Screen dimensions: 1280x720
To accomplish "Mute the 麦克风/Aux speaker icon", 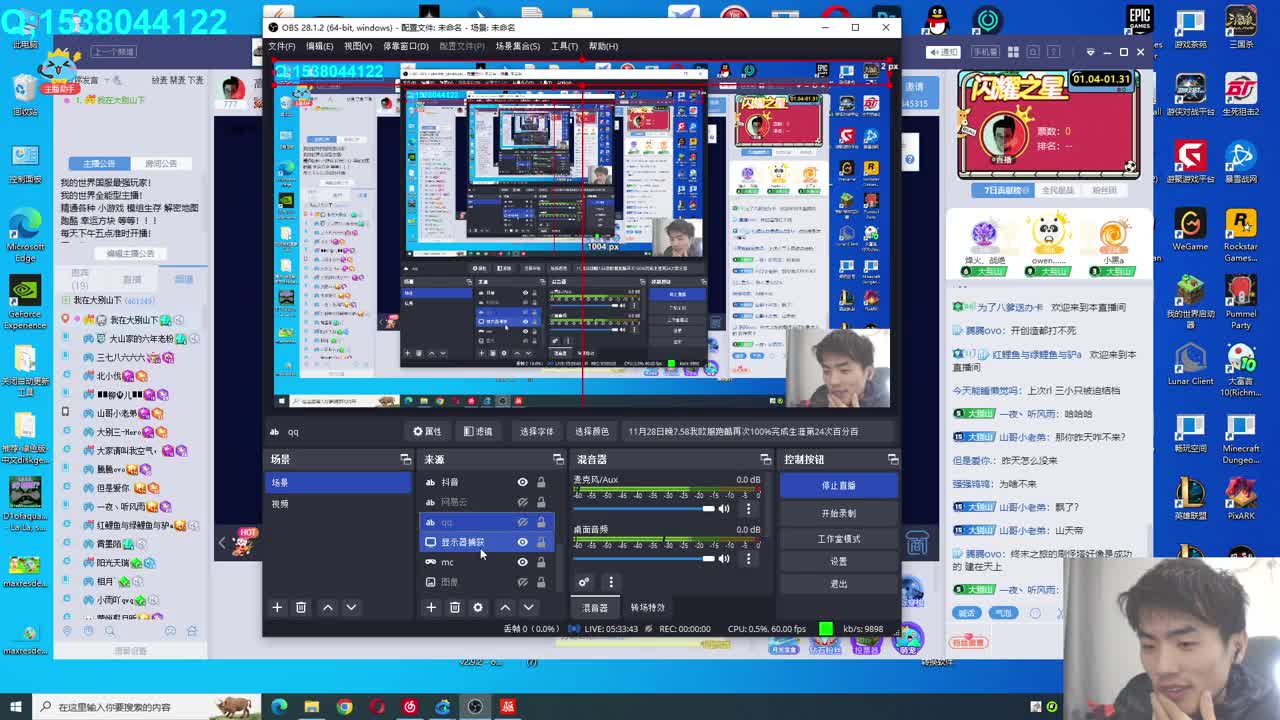I will [x=724, y=509].
